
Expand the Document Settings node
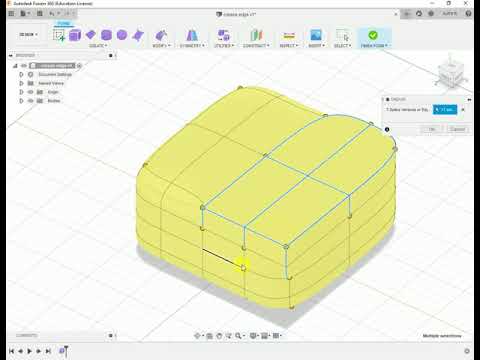[21, 74]
